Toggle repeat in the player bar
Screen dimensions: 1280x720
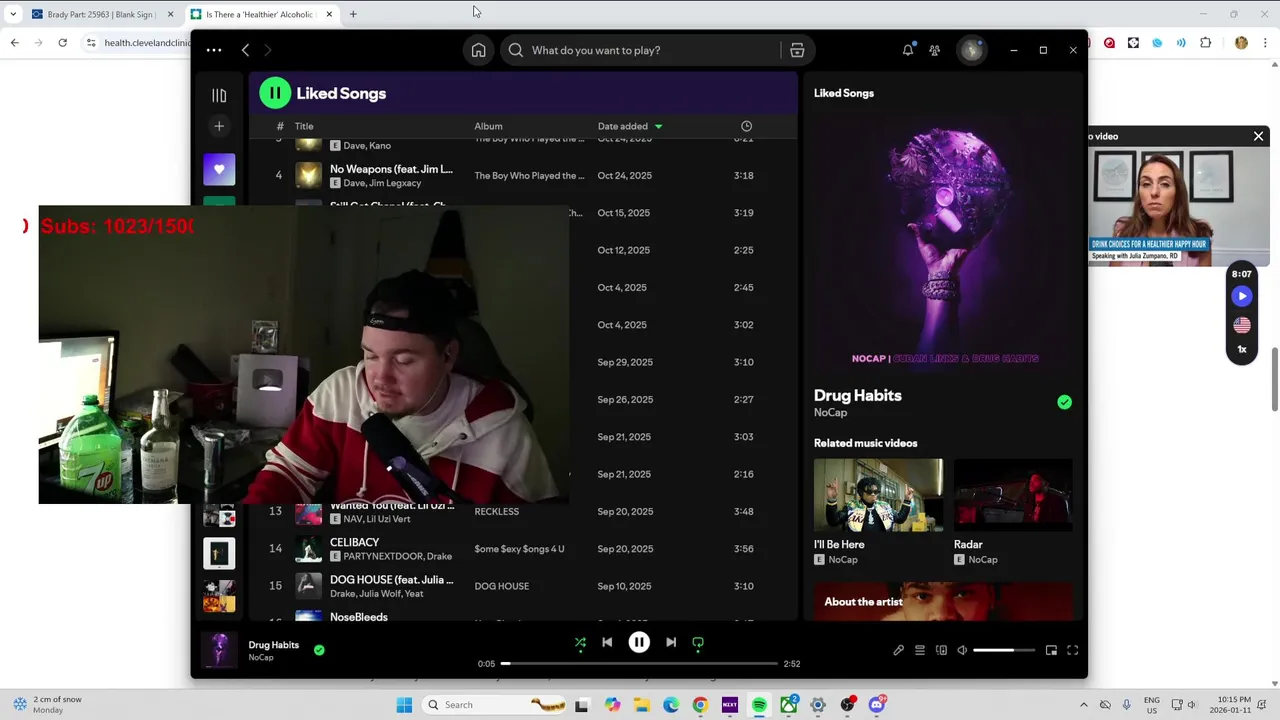698,643
